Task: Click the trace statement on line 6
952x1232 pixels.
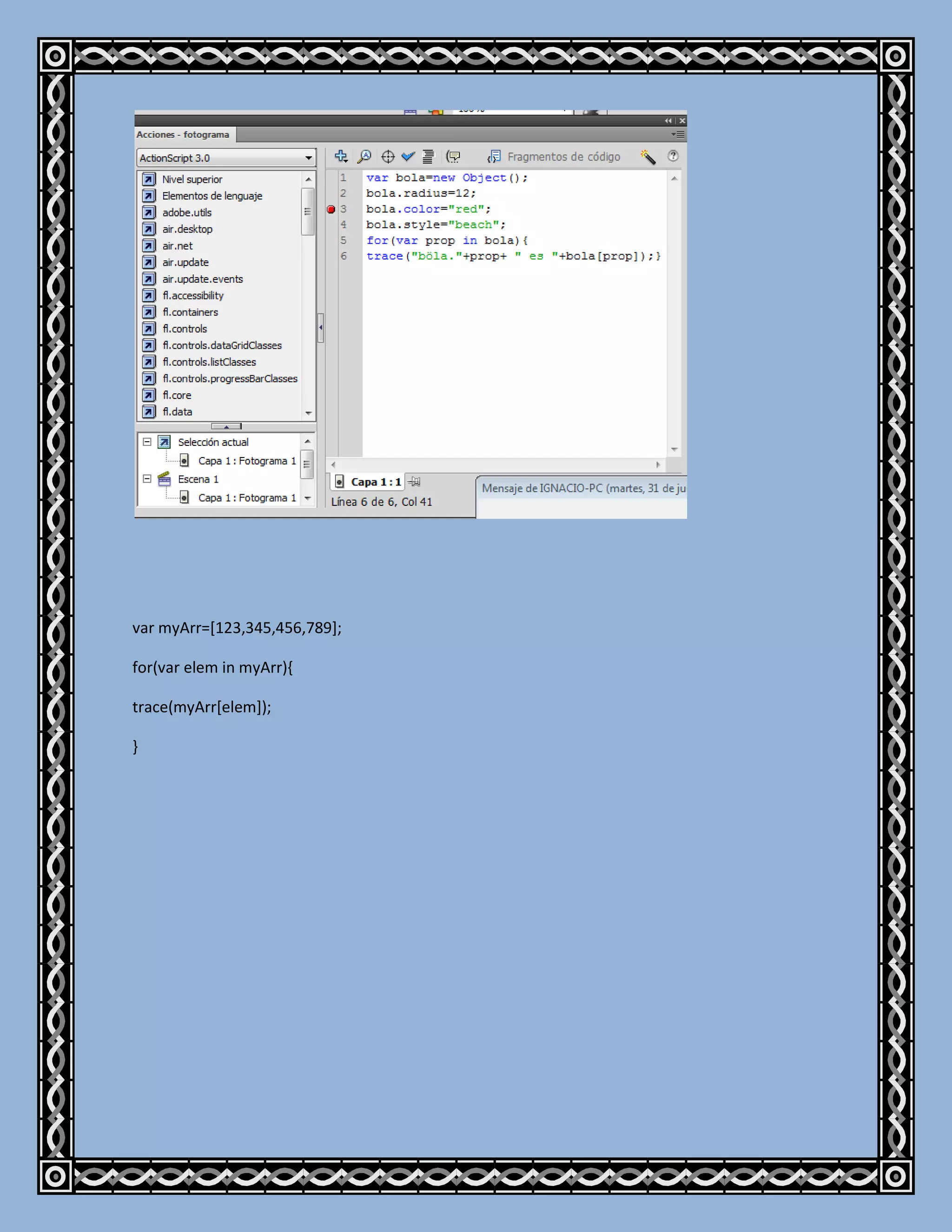Action: coord(513,256)
